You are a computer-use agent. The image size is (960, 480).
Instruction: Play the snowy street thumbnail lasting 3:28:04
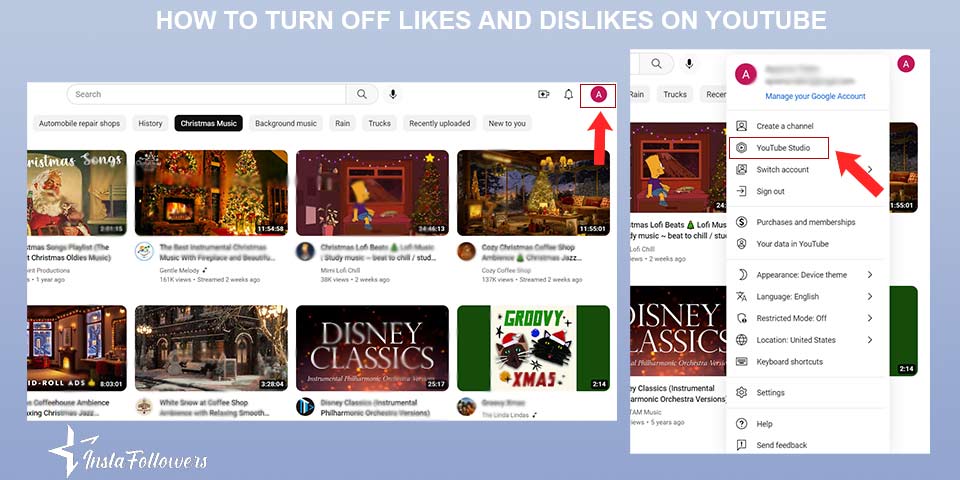coord(211,348)
